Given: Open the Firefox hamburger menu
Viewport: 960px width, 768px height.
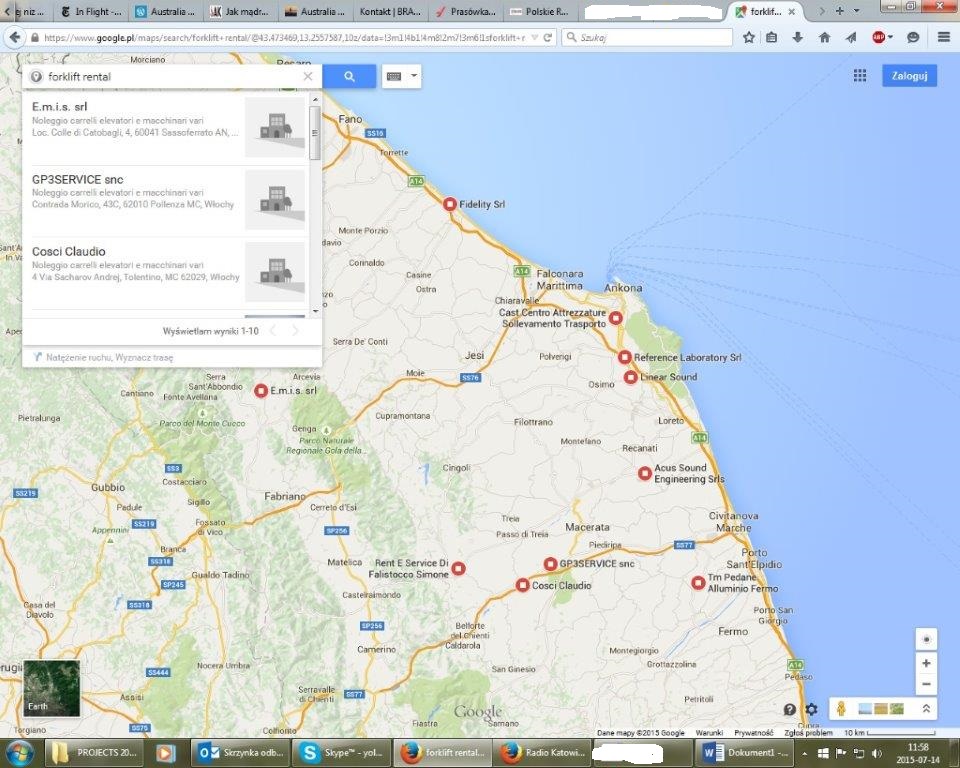Looking at the screenshot, I should 944,37.
